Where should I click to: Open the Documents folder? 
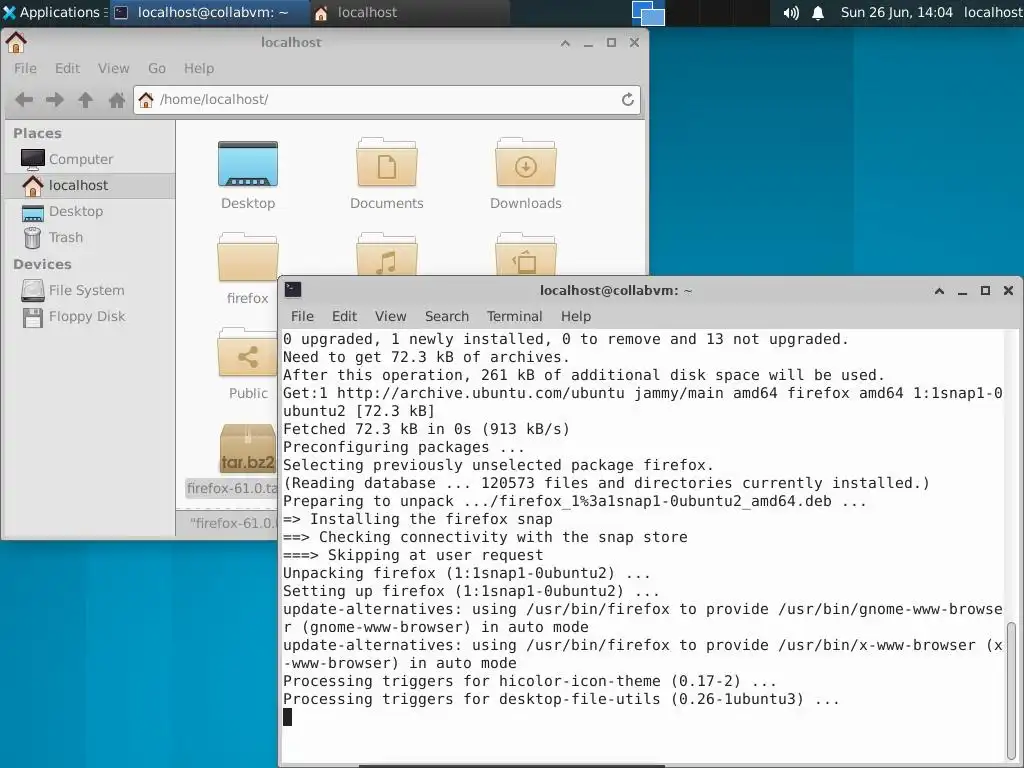387,162
